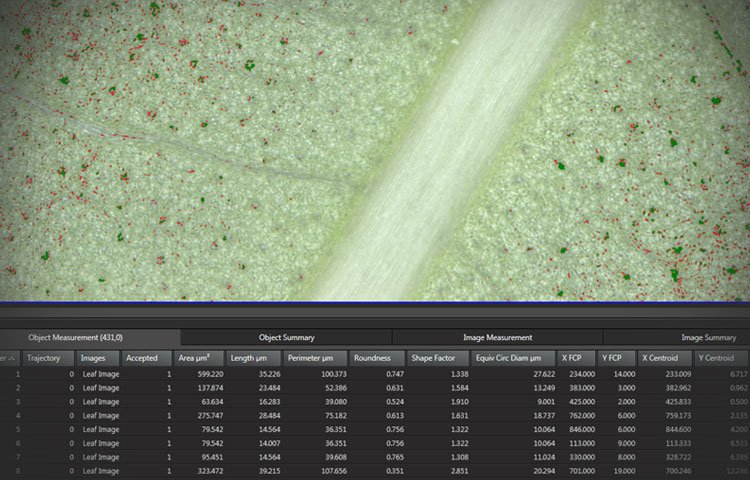750x480 pixels.
Task: Click the Perimeter µm column header
Action: 314,358
